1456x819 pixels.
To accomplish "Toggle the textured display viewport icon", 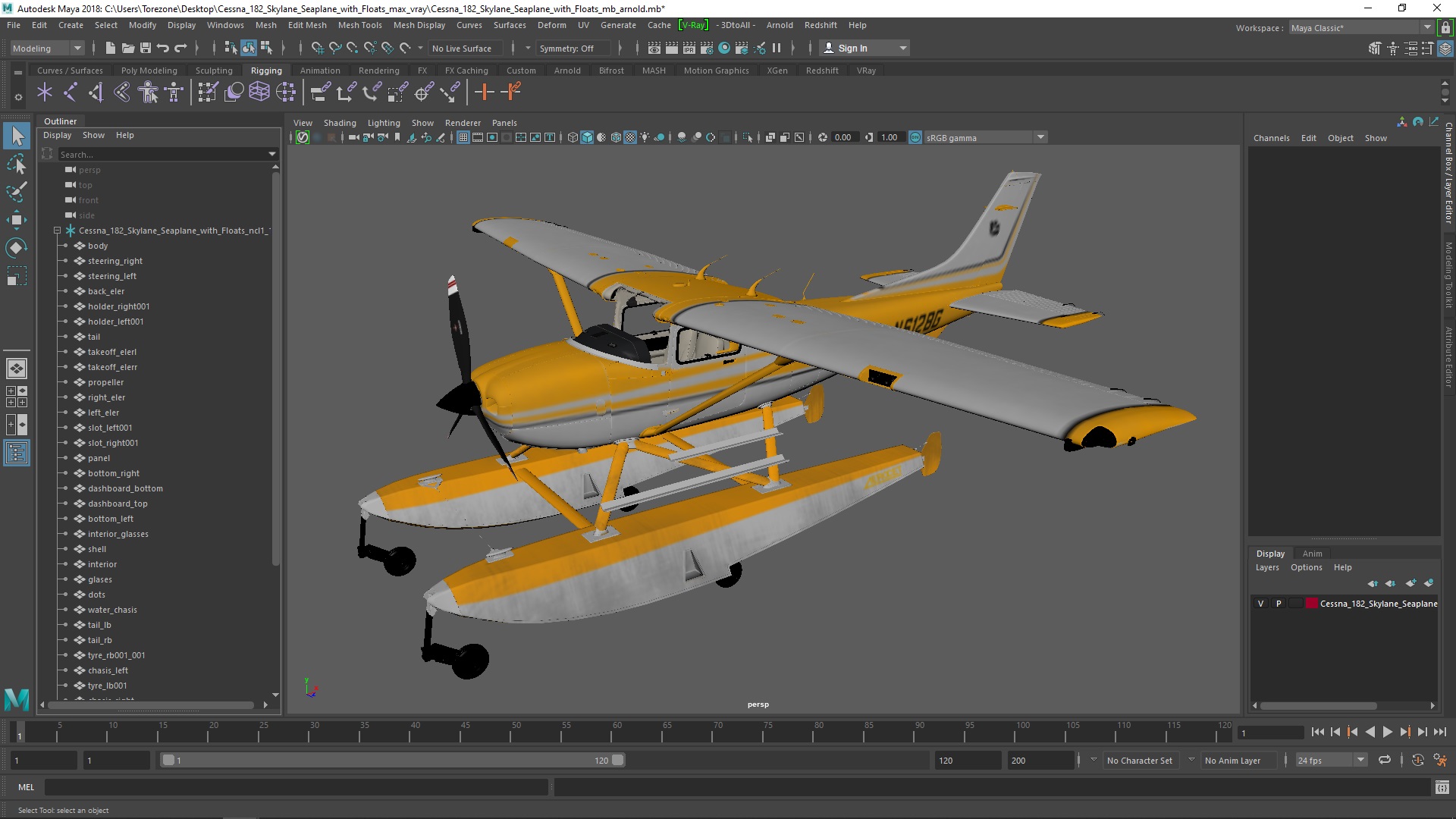I will pos(630,137).
